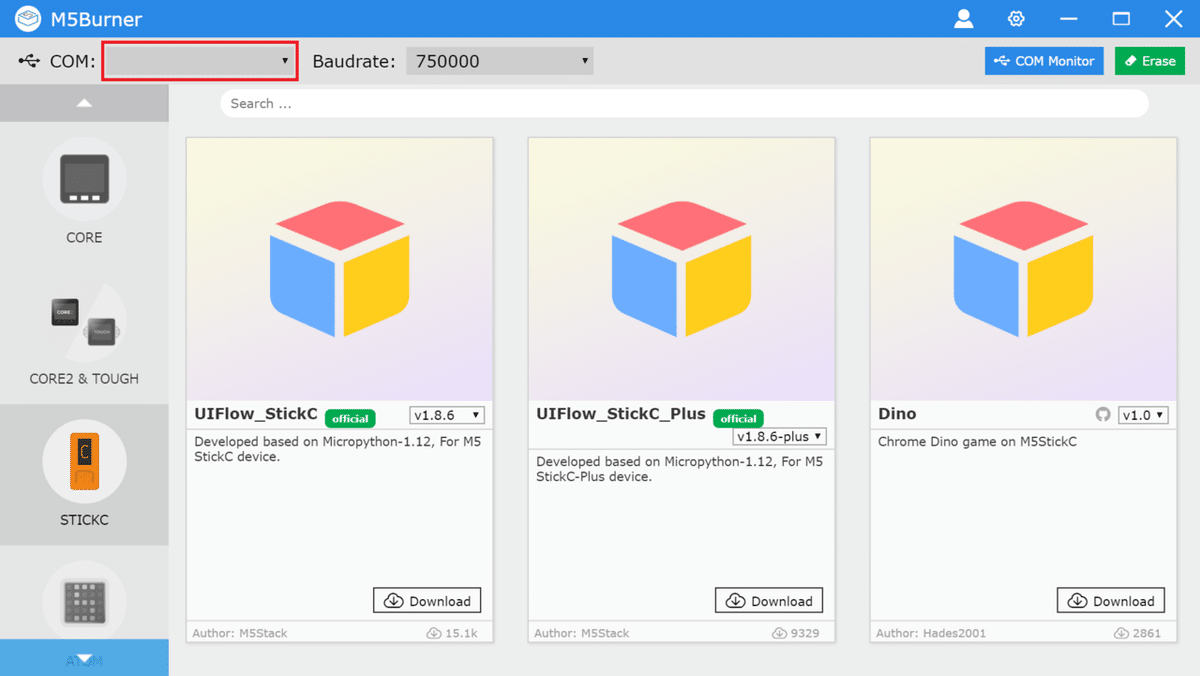
Task: Select the CORE2 & TOUGH device icon
Action: [84, 320]
